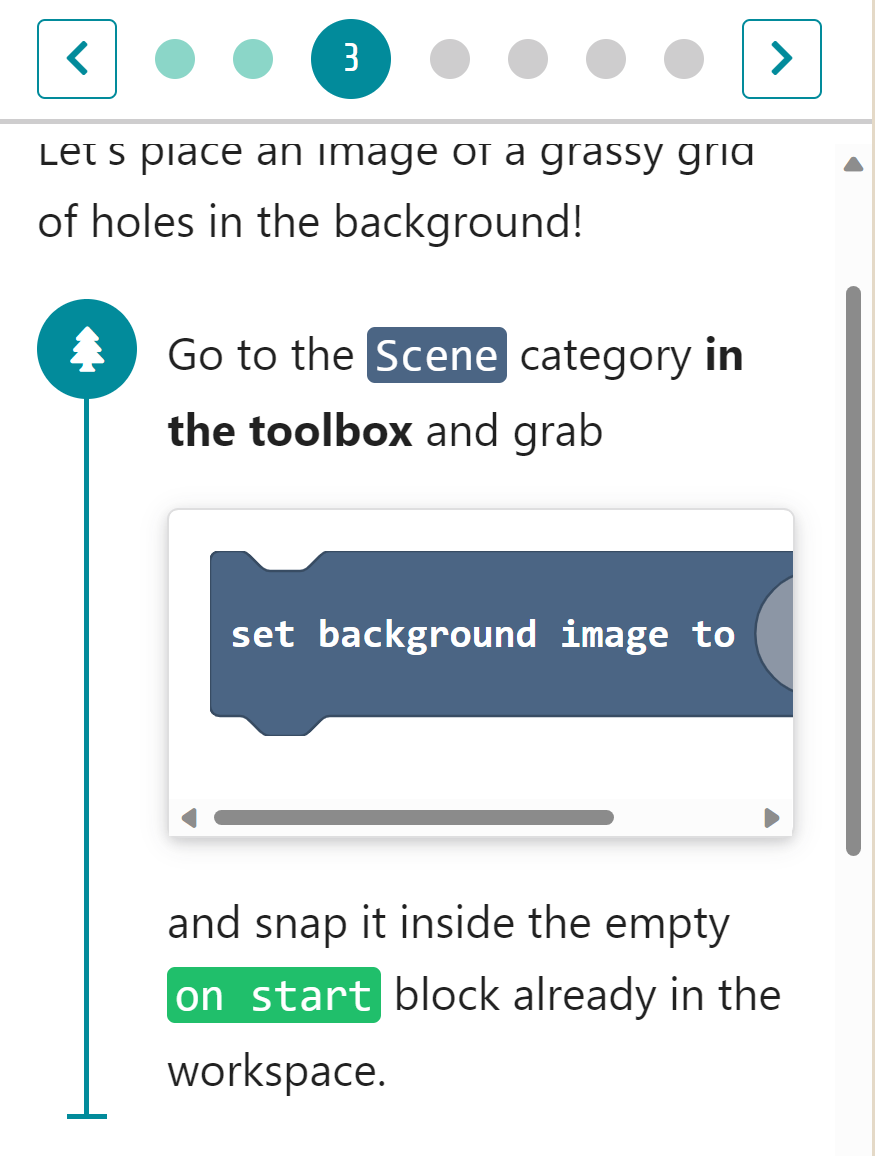The height and width of the screenshot is (1156, 875).
Task: Click the green on start block label
Action: point(273,993)
